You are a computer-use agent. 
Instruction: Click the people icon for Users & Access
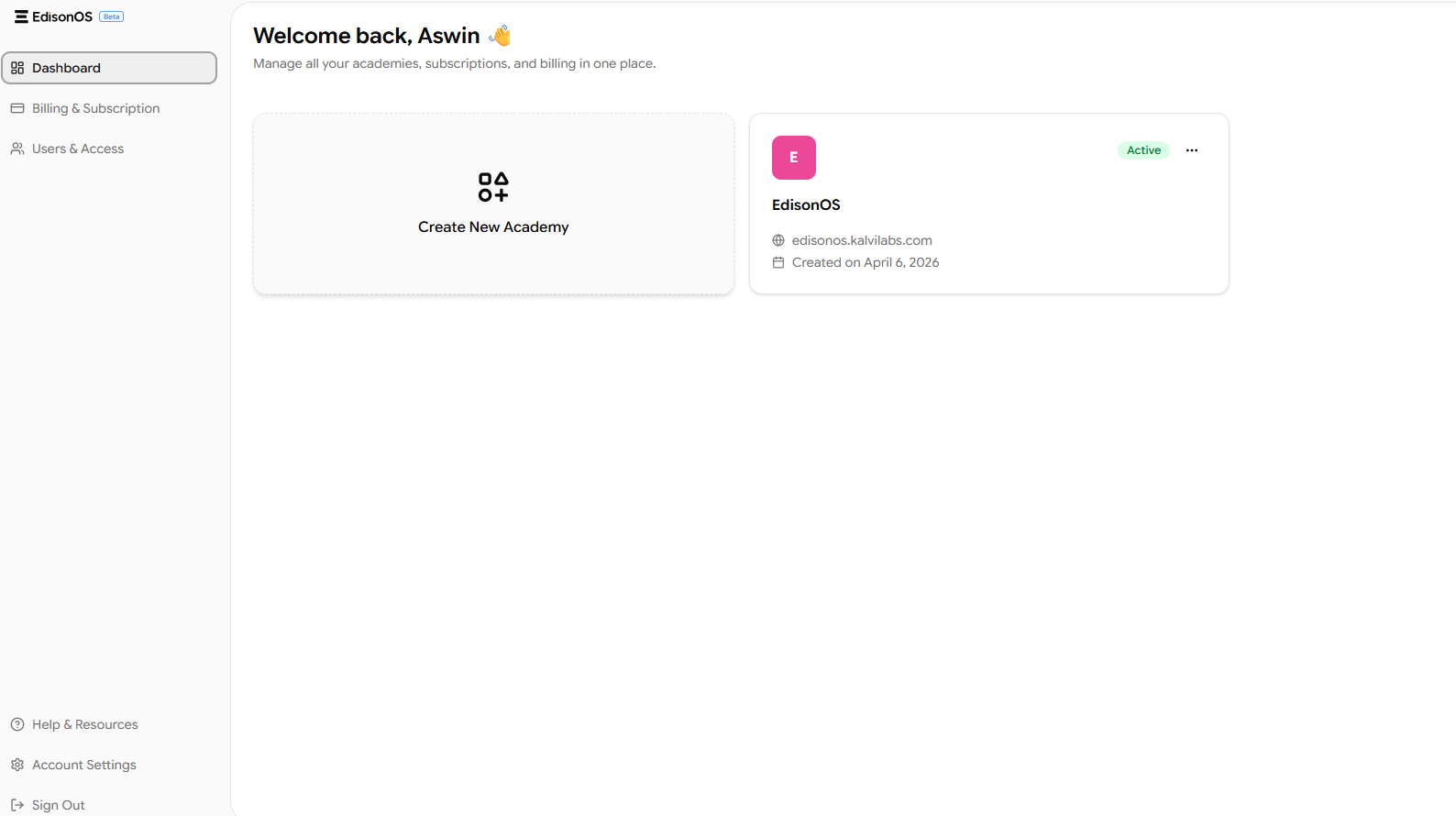coord(17,149)
